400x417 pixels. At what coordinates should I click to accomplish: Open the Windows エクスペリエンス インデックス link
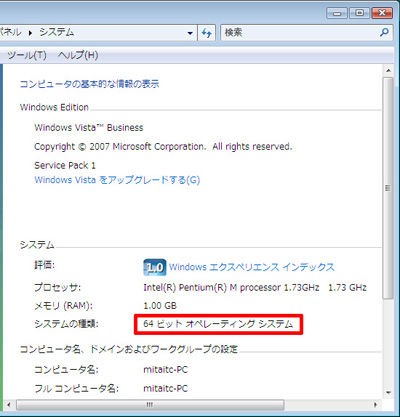point(252,267)
